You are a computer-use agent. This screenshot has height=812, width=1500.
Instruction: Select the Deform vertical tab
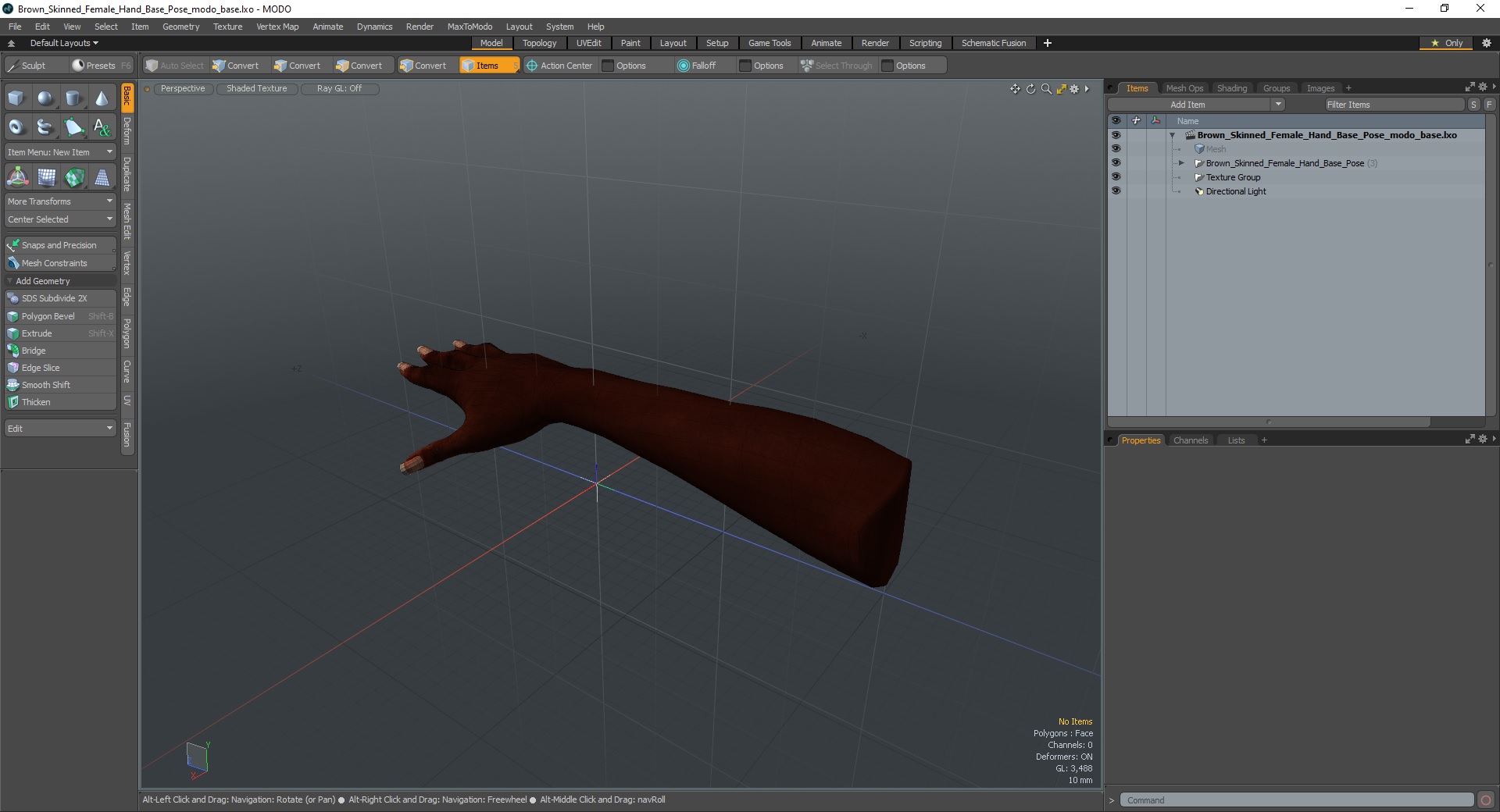tap(127, 131)
